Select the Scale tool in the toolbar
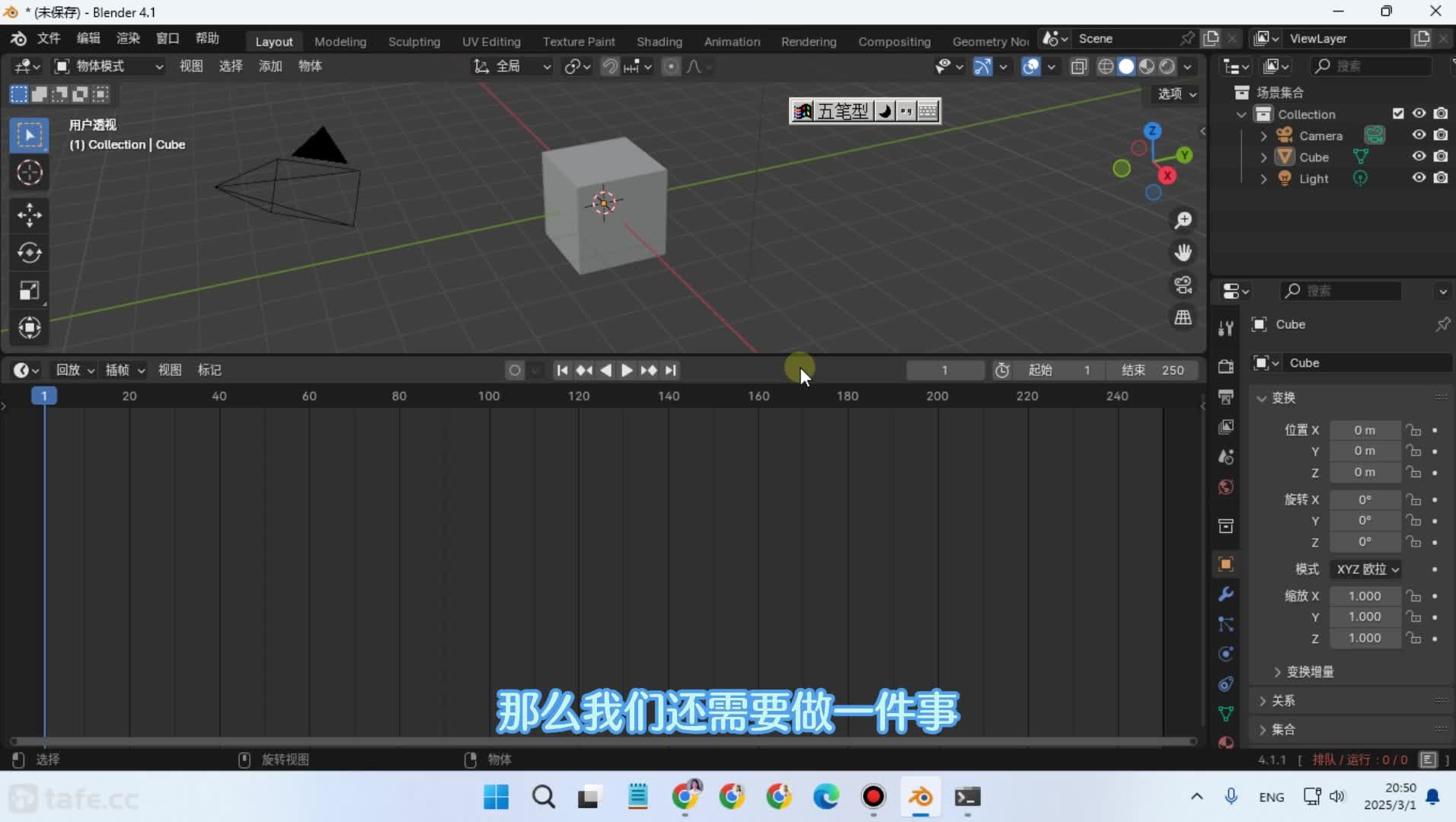This screenshot has height=822, width=1456. [x=29, y=291]
